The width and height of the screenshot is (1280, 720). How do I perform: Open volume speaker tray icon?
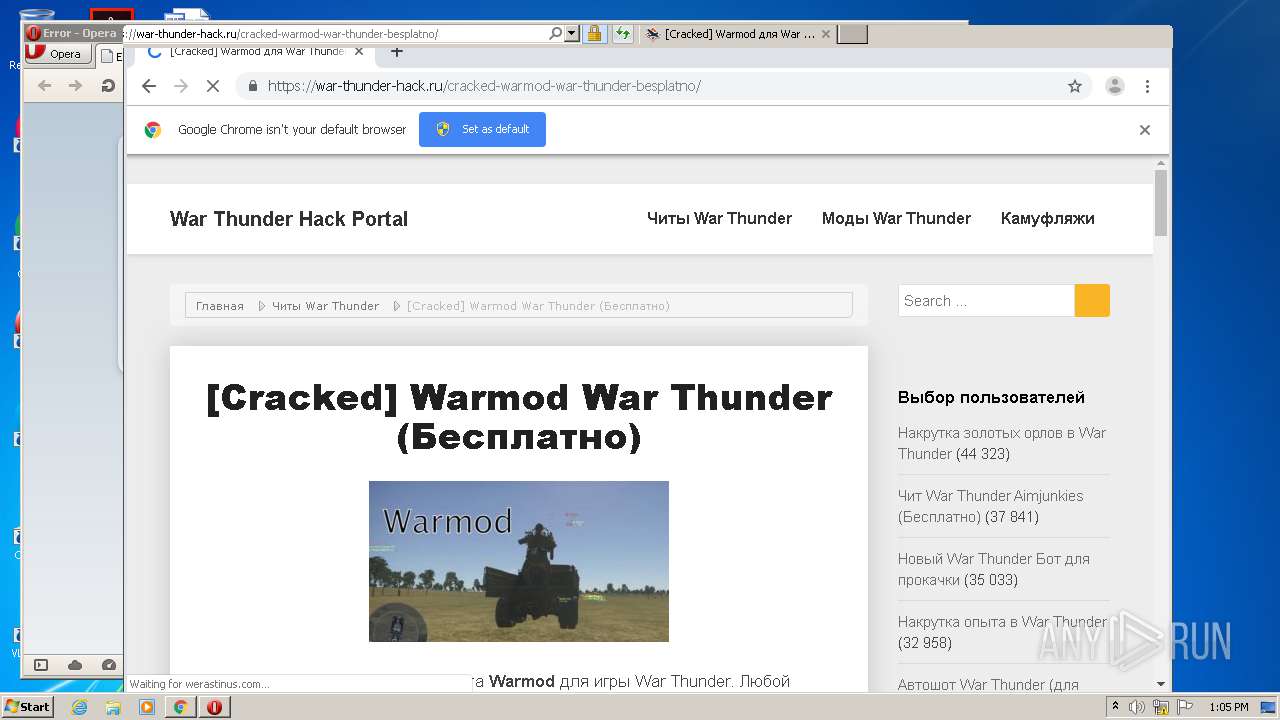[1137, 707]
